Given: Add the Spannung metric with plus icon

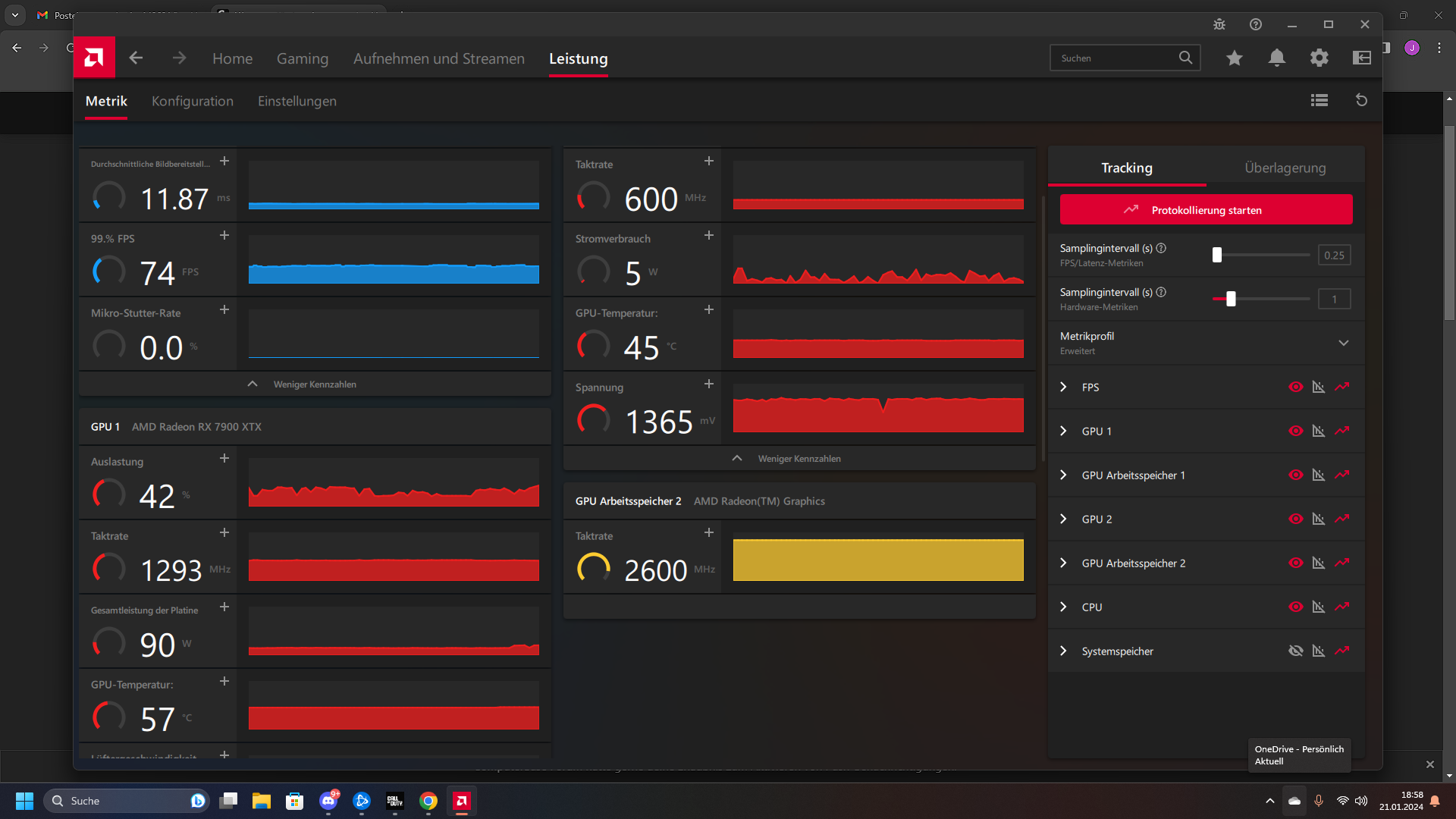Looking at the screenshot, I should (709, 384).
